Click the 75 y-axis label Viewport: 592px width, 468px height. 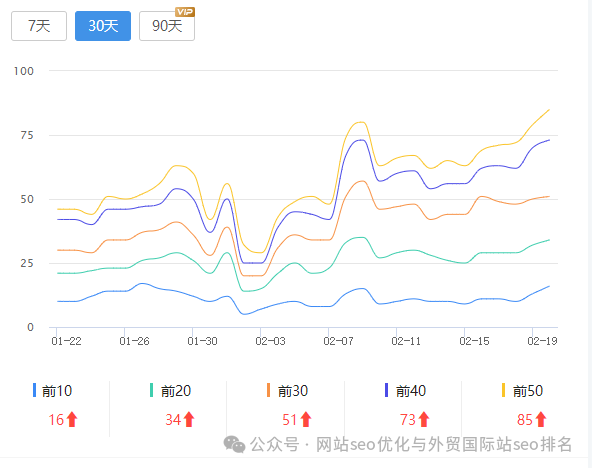pos(27,135)
